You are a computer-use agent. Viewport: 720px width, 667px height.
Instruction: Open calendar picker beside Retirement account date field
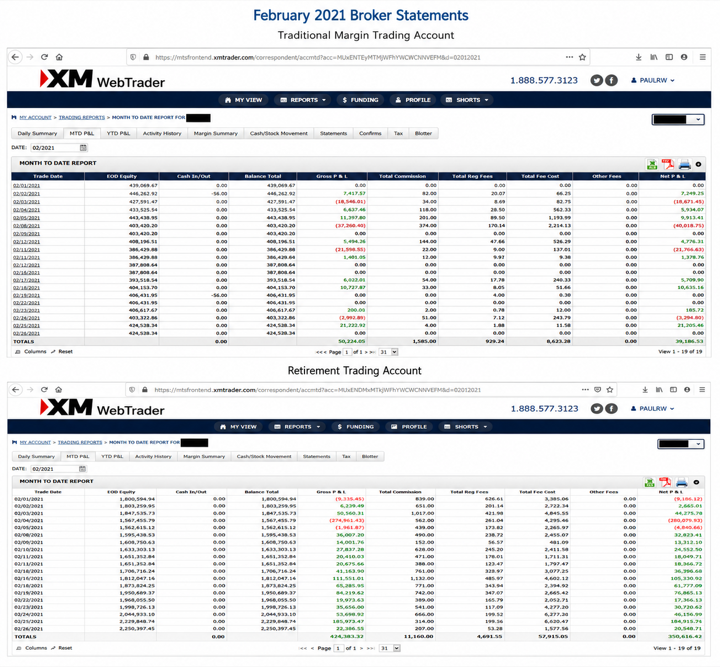(83, 469)
